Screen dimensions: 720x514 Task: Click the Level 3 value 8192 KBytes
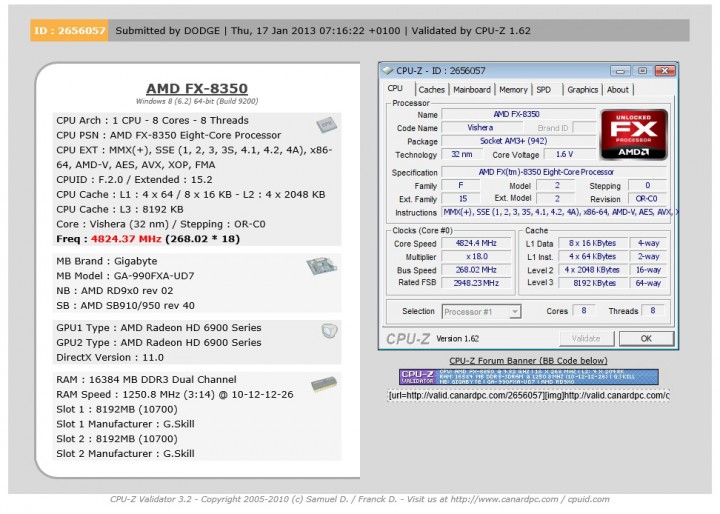(x=592, y=283)
